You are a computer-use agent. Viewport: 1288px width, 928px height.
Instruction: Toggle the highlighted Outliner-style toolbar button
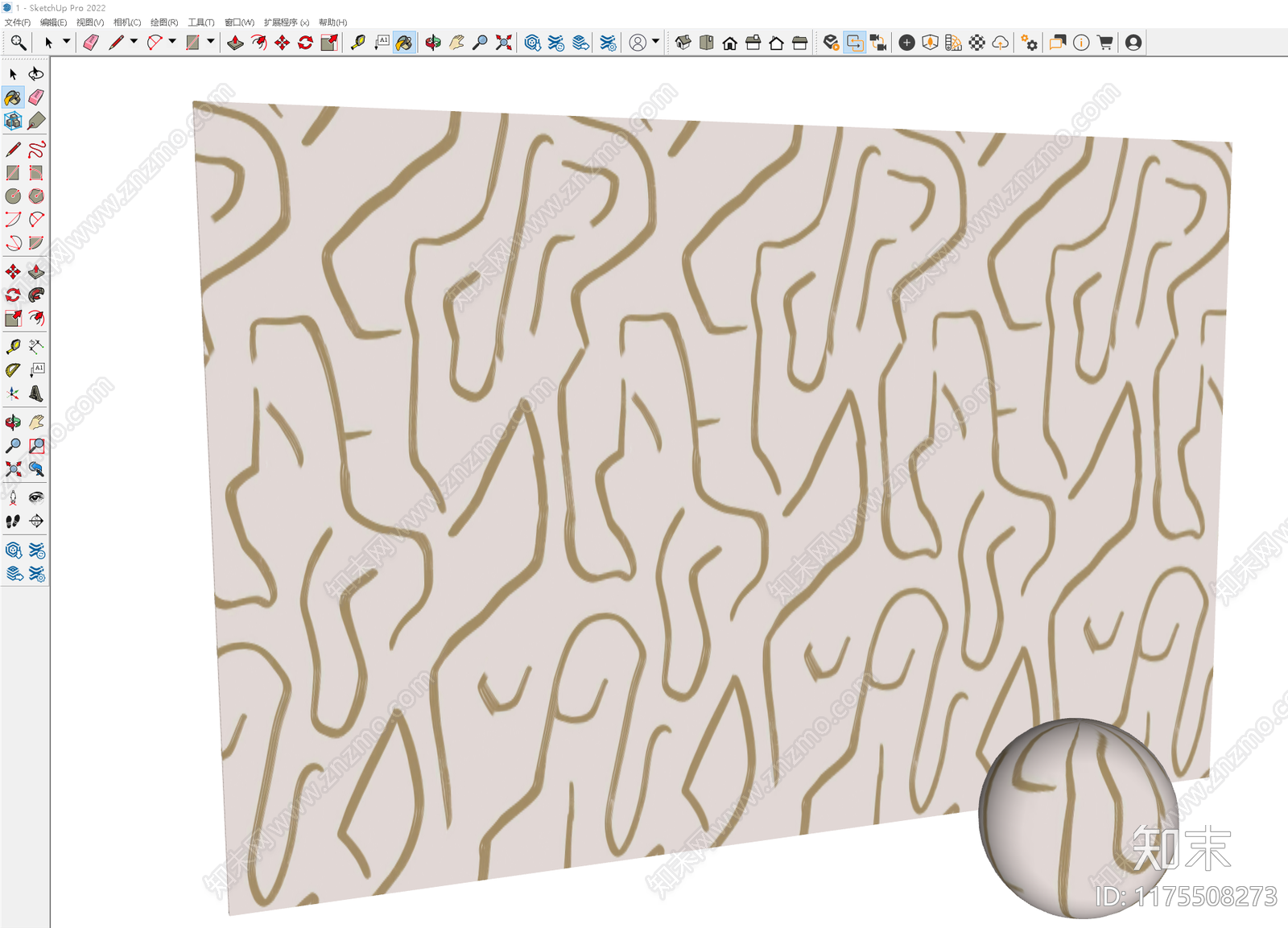855,43
